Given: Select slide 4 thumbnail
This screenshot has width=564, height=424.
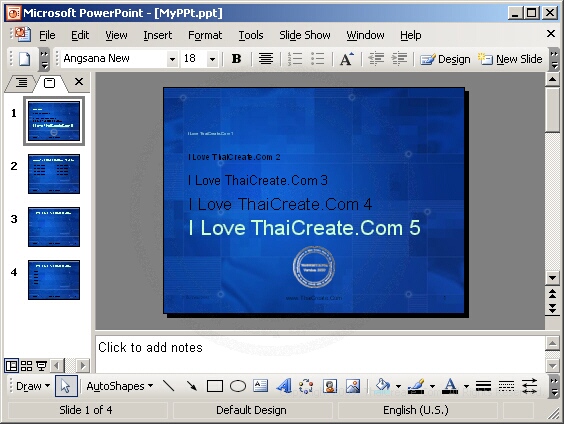Looking at the screenshot, I should coord(54,280).
